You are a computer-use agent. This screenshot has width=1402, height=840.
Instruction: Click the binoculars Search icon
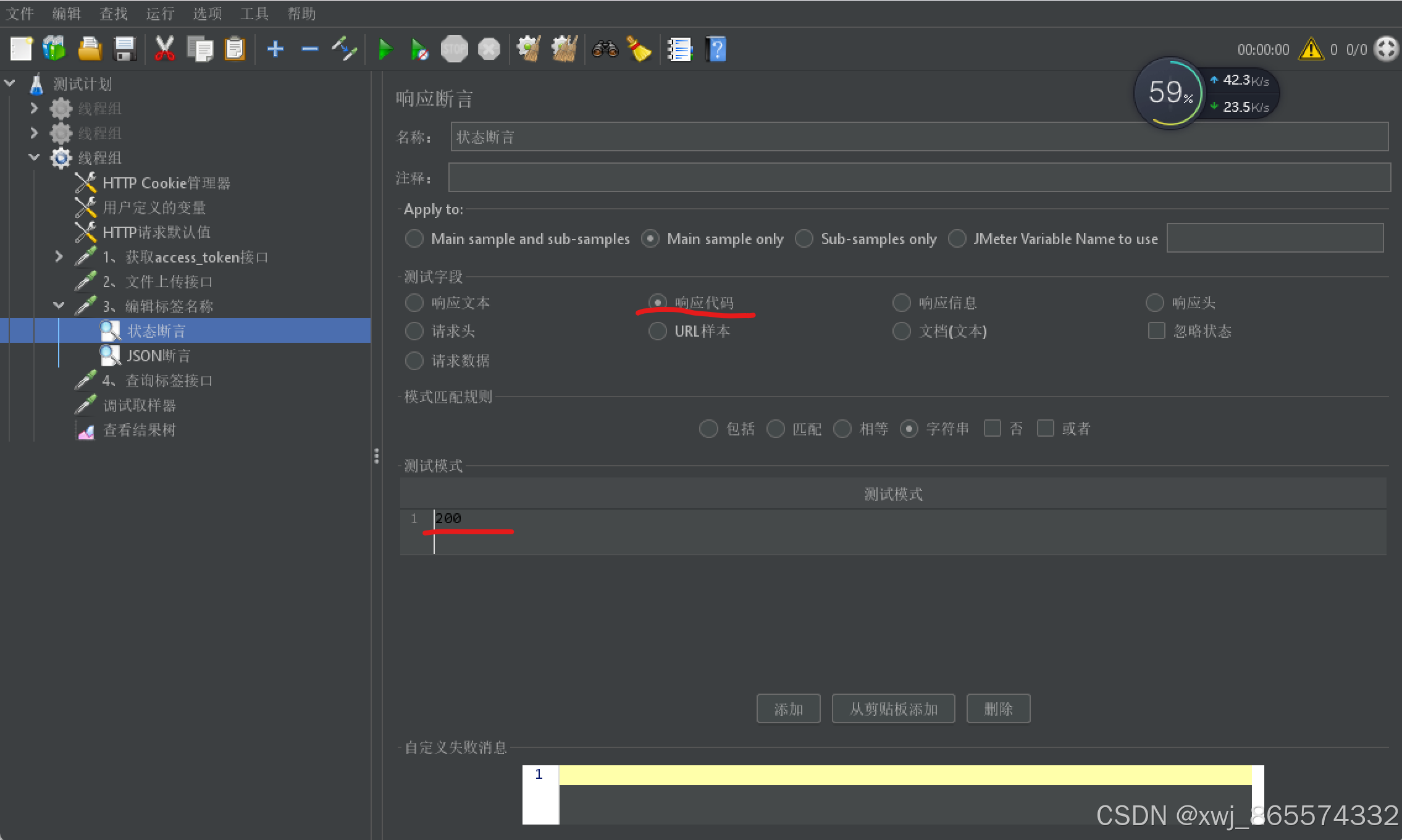[605, 49]
